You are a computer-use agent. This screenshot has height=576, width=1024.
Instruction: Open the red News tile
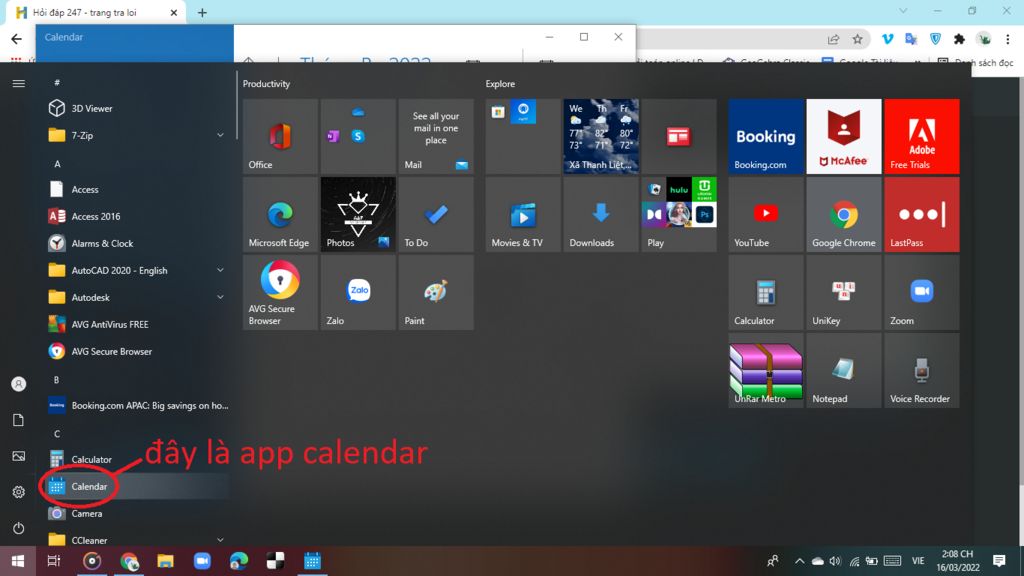coord(679,136)
